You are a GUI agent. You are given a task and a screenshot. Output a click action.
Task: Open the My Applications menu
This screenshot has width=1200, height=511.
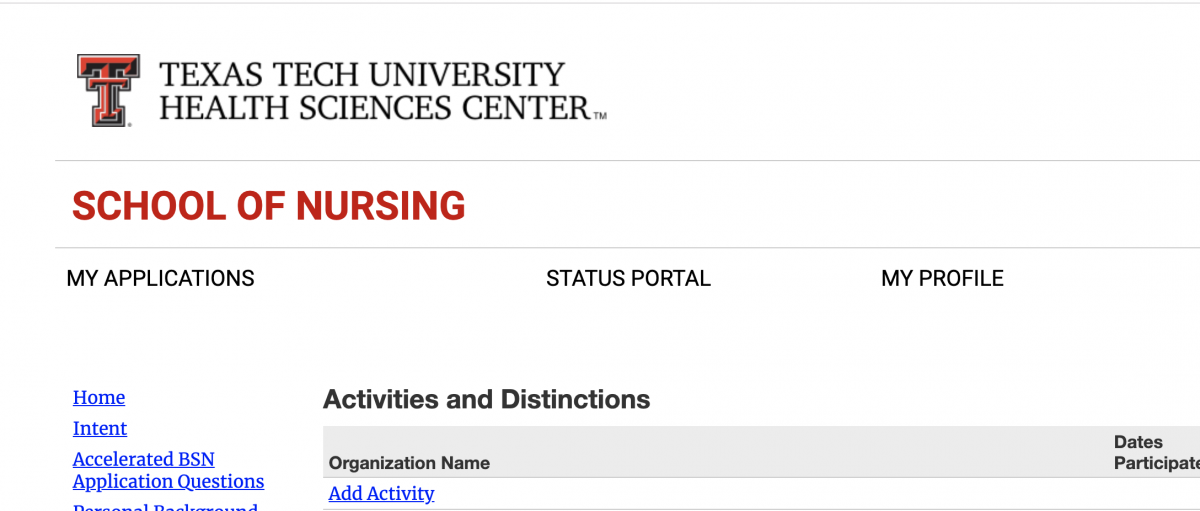[x=160, y=279]
